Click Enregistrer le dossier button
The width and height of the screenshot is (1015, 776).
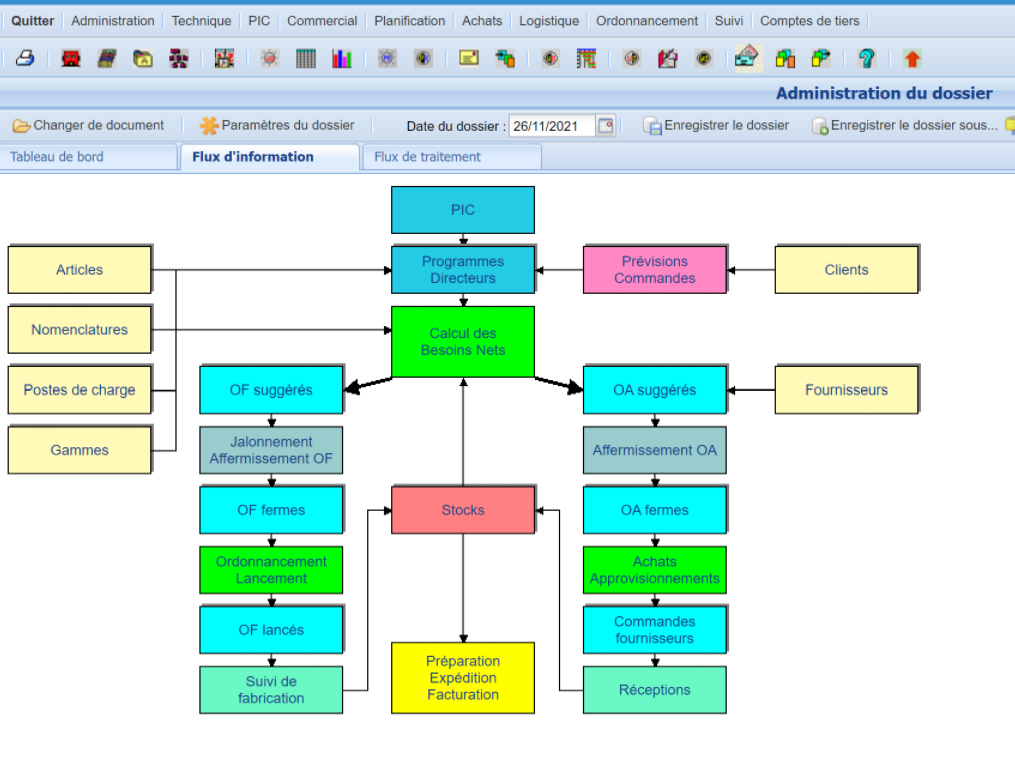click(716, 126)
